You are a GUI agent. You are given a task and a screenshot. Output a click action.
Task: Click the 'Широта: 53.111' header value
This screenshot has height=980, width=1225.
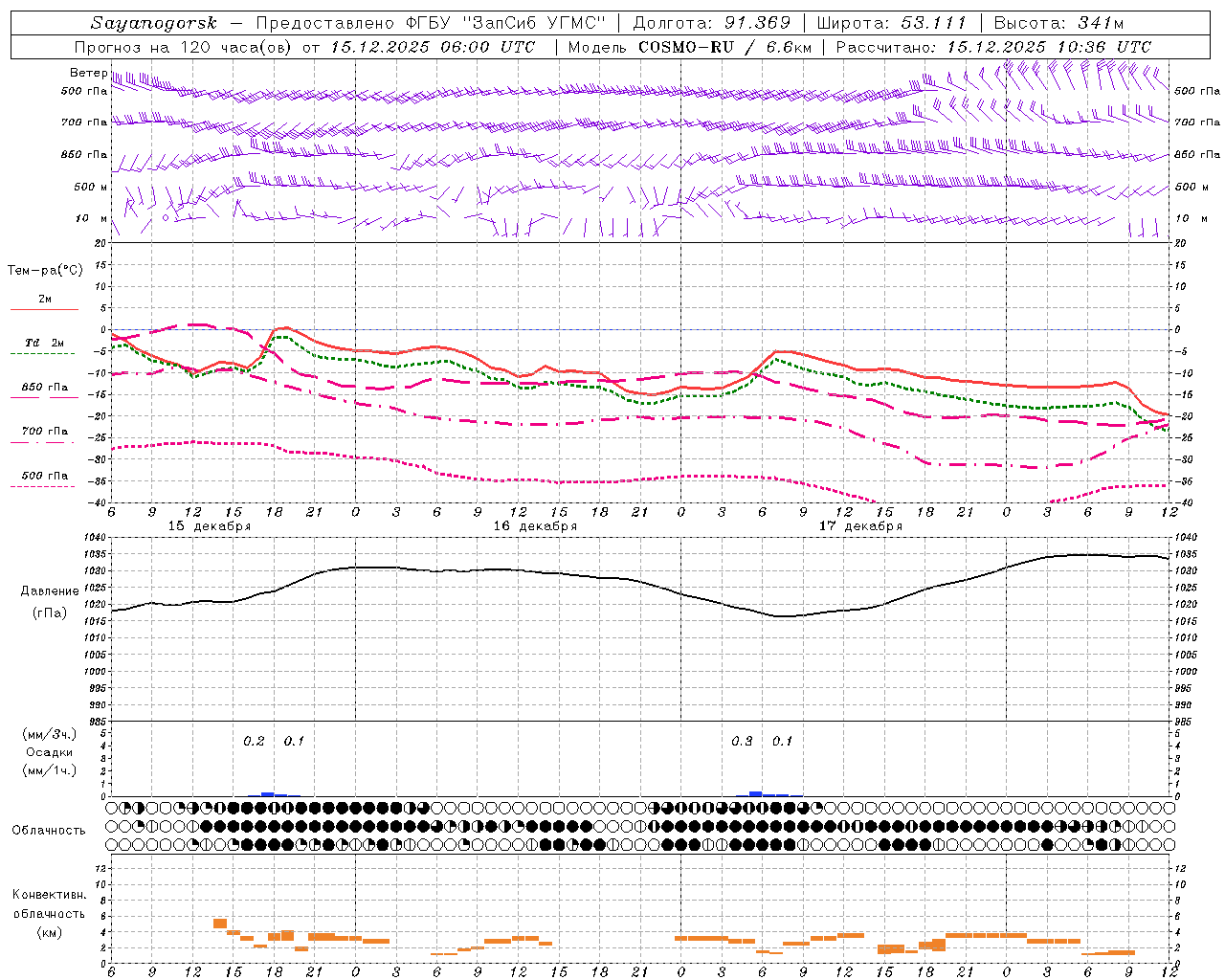click(x=893, y=23)
